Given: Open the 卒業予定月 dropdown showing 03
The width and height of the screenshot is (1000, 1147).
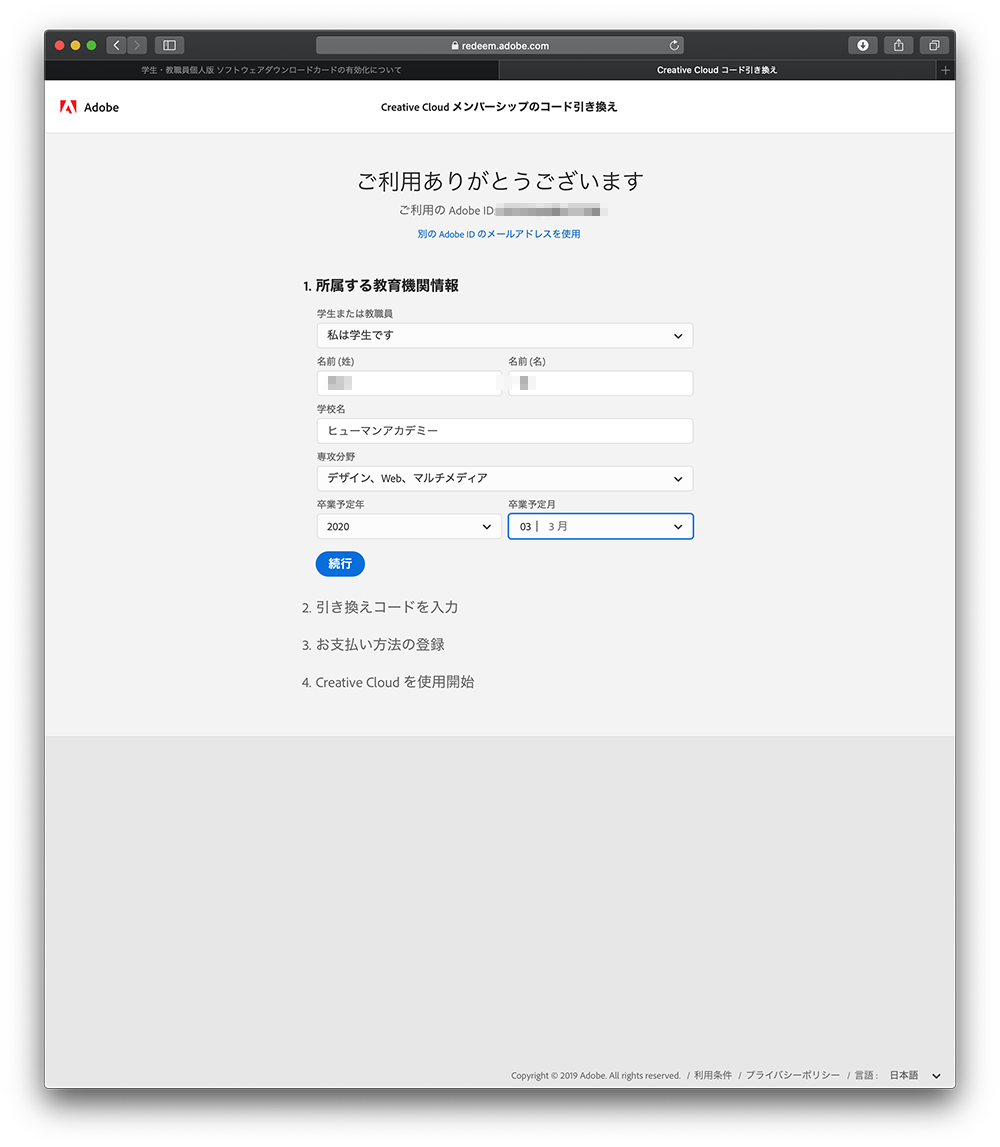Looking at the screenshot, I should tap(601, 527).
